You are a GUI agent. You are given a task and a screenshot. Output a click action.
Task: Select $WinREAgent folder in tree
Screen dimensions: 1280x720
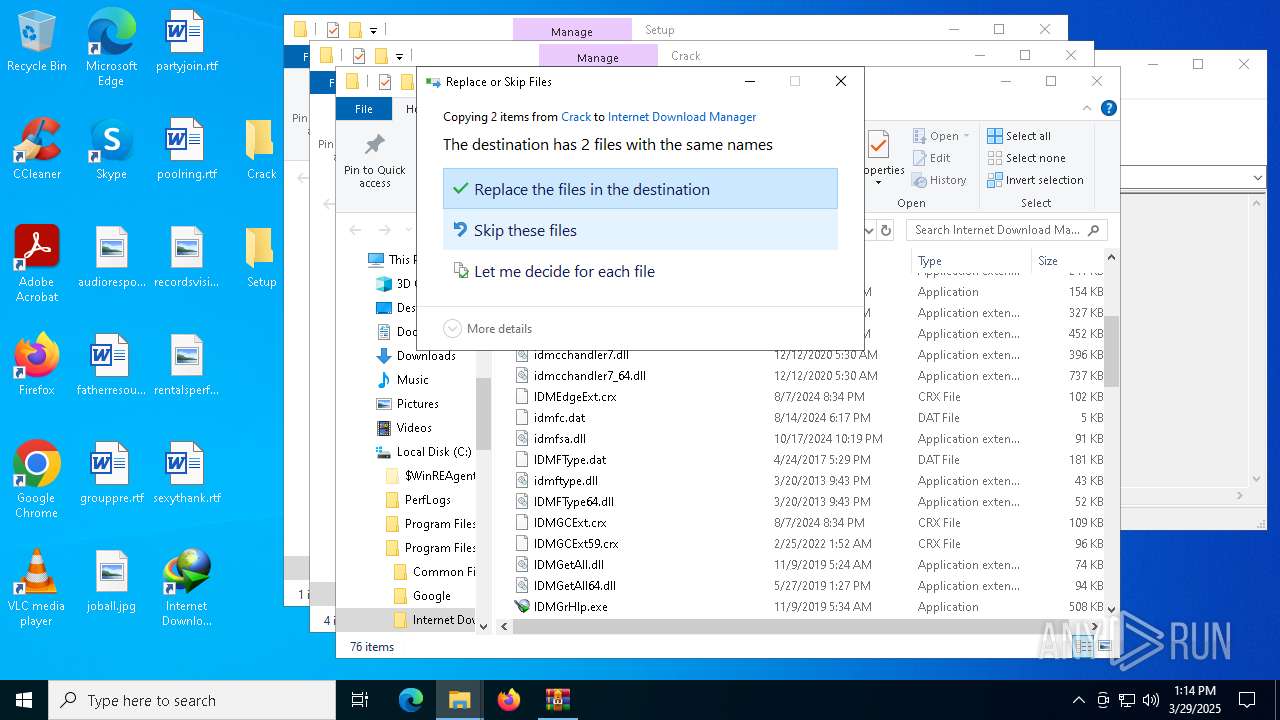tap(439, 476)
